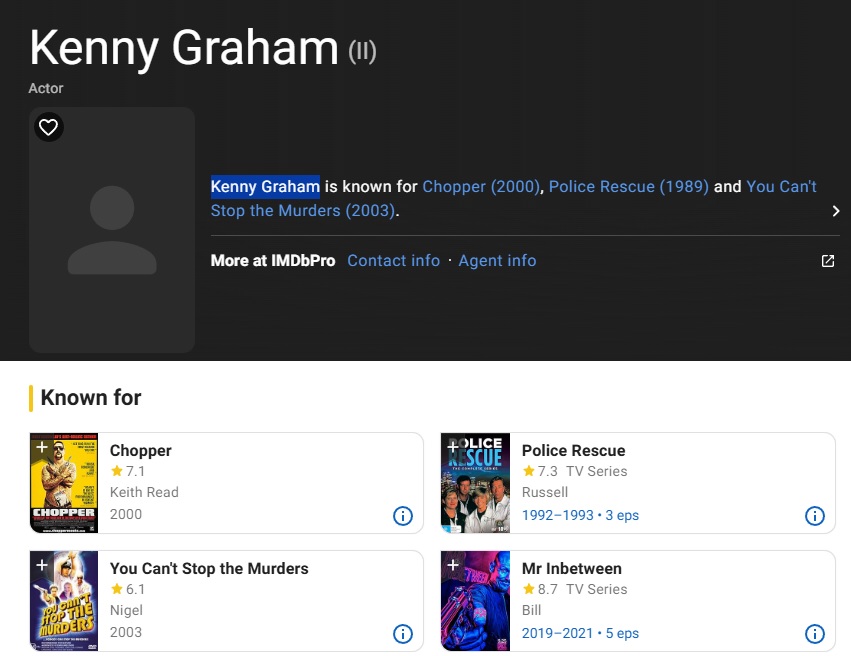Click the placeholder profile photo
Viewport: 851px width, 656px height.
(112, 230)
